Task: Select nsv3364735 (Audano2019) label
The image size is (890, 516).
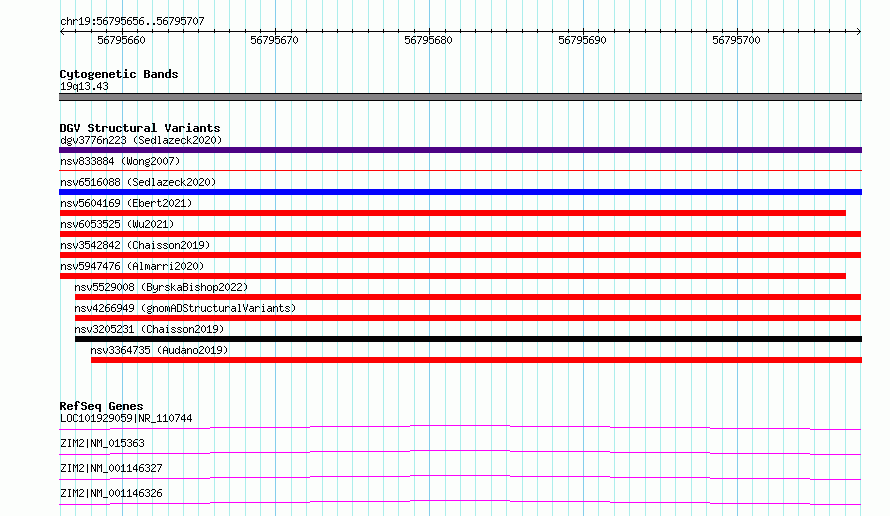Action: tap(159, 350)
